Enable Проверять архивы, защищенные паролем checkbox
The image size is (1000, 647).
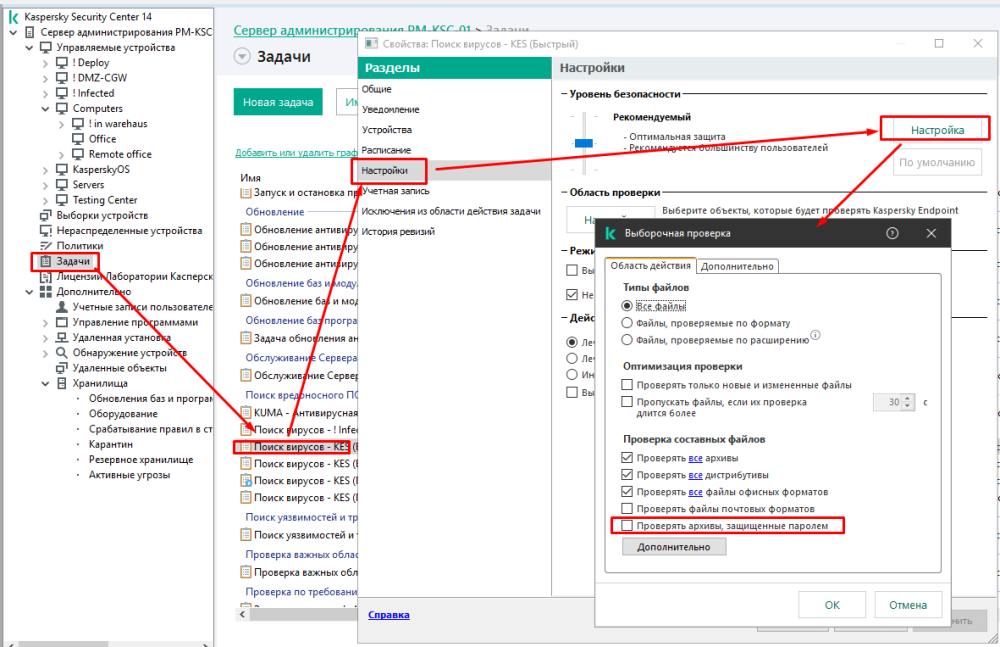[627, 525]
